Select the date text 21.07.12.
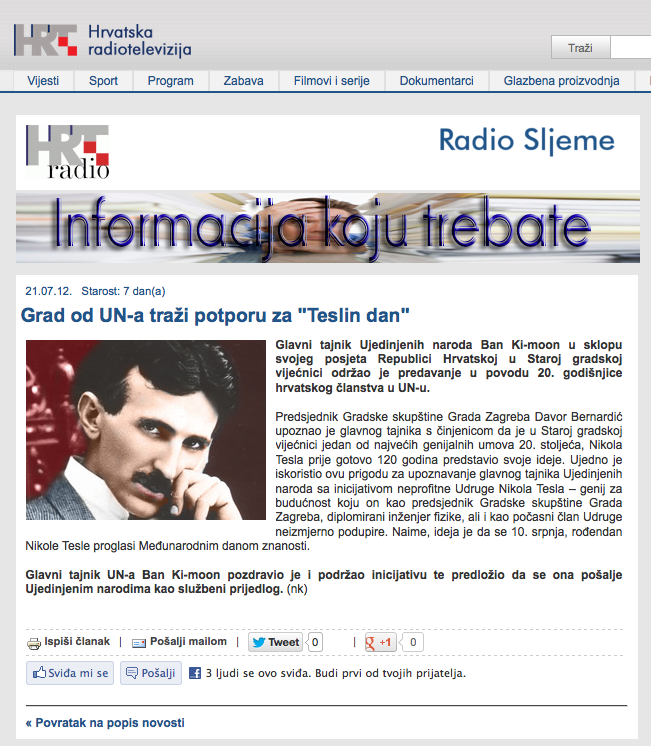 pyautogui.click(x=49, y=291)
